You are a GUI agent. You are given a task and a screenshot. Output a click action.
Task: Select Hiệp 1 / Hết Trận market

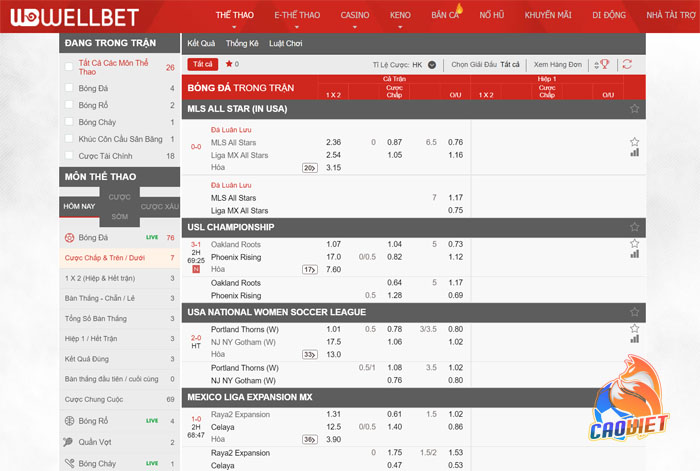pyautogui.click(x=120, y=338)
